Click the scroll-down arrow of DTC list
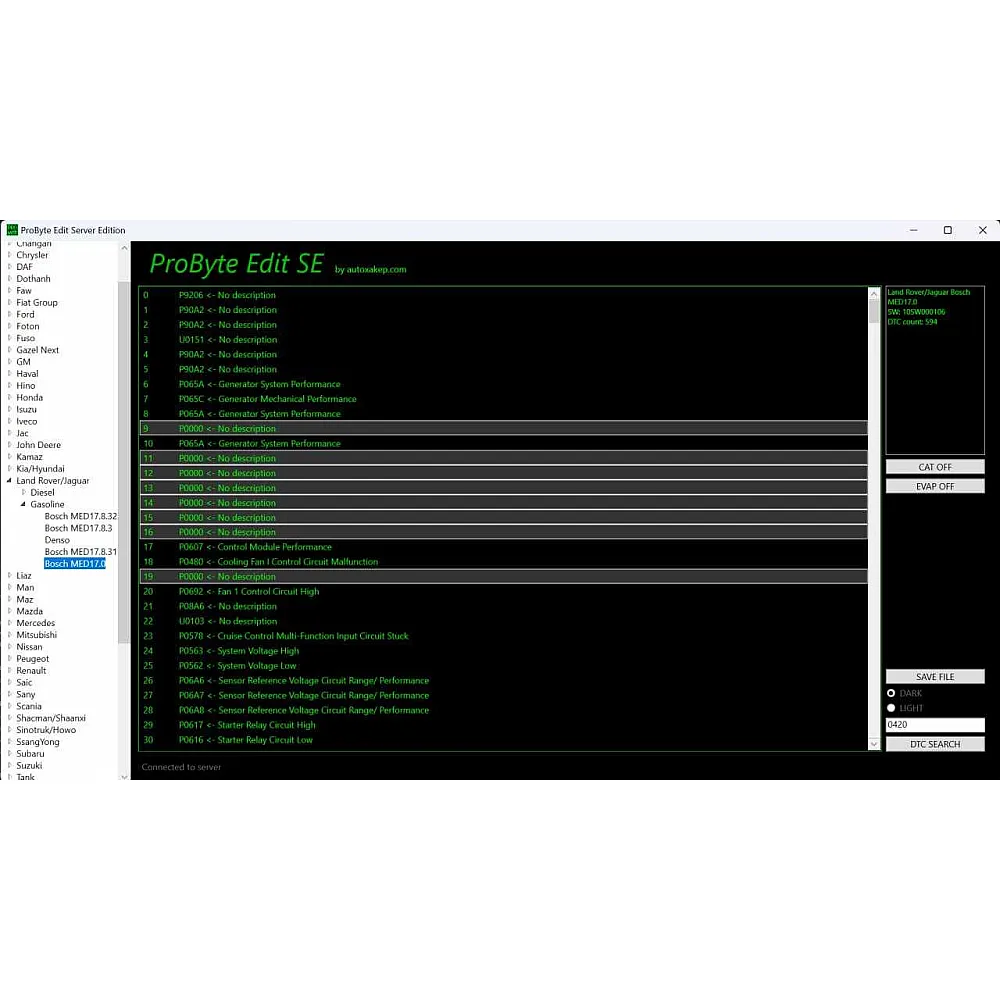Screen dimensions: 1000x1000 click(x=875, y=744)
